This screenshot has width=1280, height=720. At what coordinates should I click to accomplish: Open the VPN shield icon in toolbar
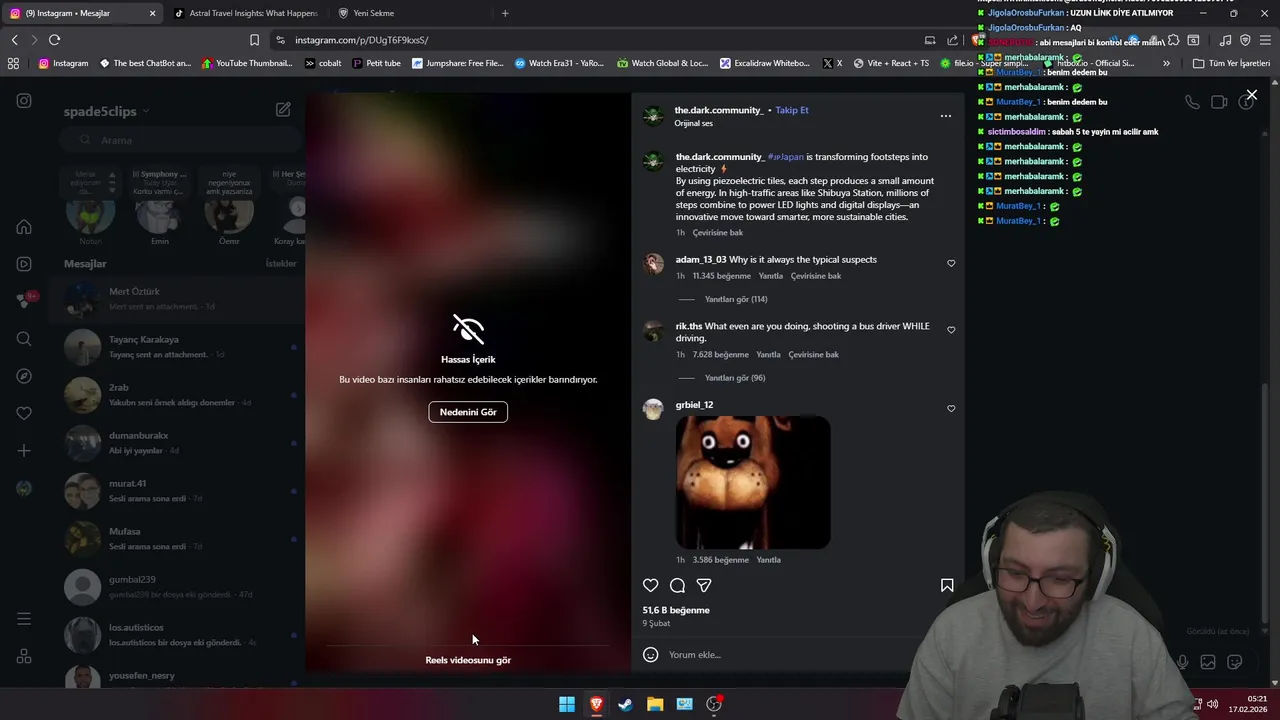(1245, 40)
